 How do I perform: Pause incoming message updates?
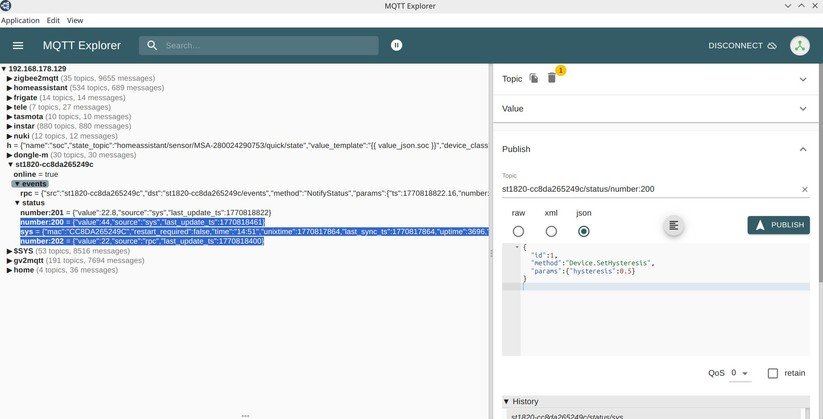(x=397, y=46)
